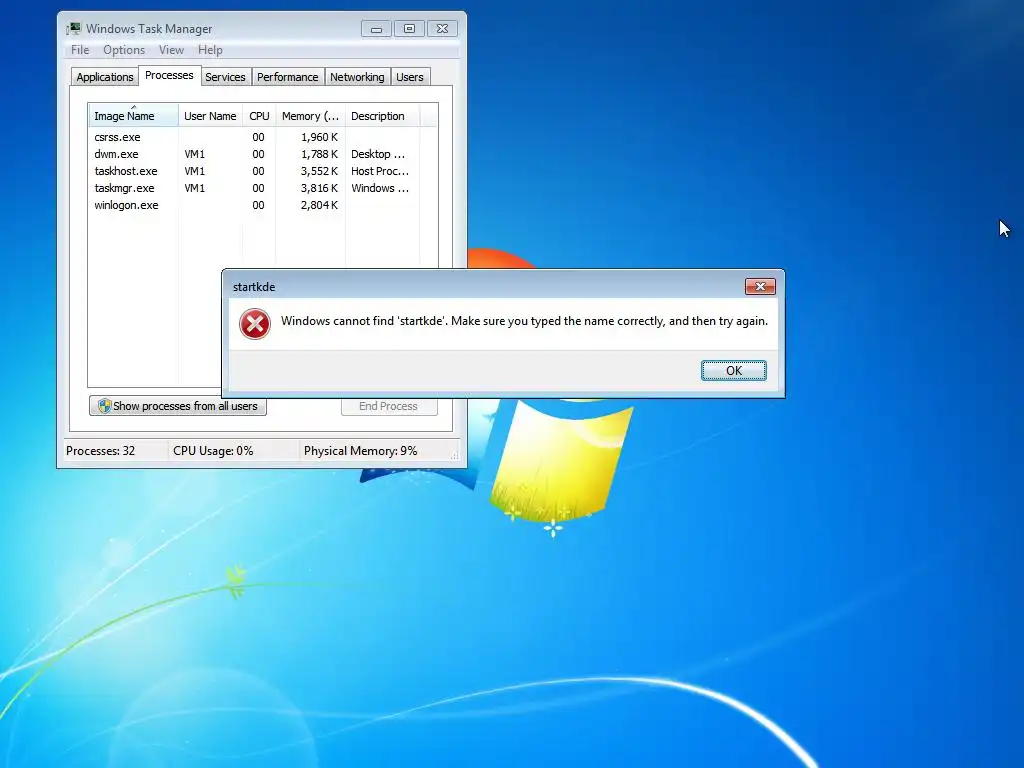This screenshot has width=1024, height=768.
Task: Select the Processes tab
Action: point(169,76)
